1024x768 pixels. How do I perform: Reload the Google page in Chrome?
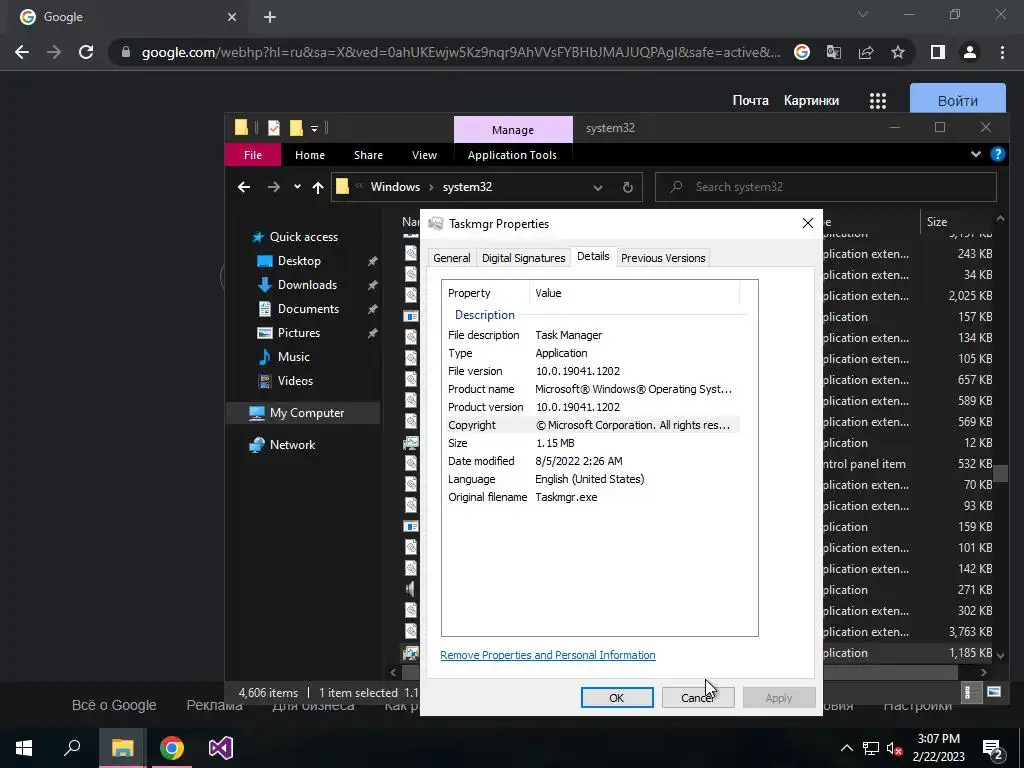click(x=86, y=52)
